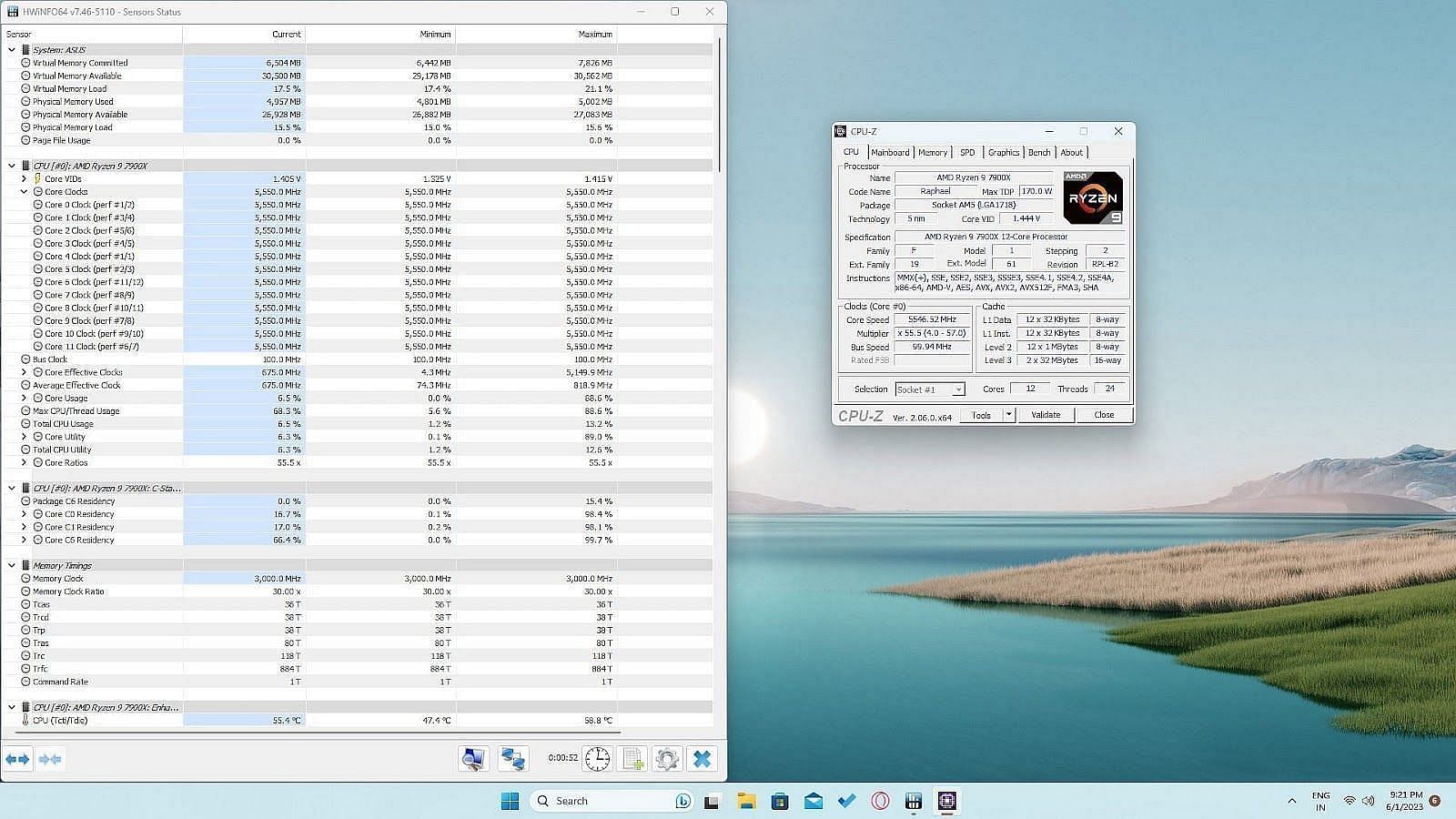Switch to the Graphics tab in CPU-Z

click(1004, 153)
